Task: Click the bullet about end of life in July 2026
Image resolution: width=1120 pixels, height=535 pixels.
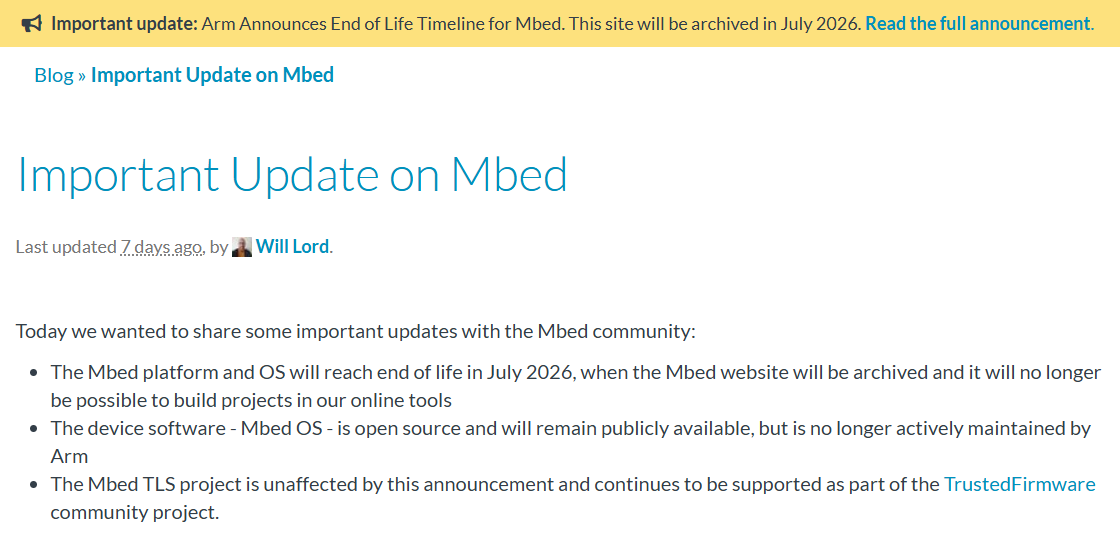Action: tap(575, 373)
